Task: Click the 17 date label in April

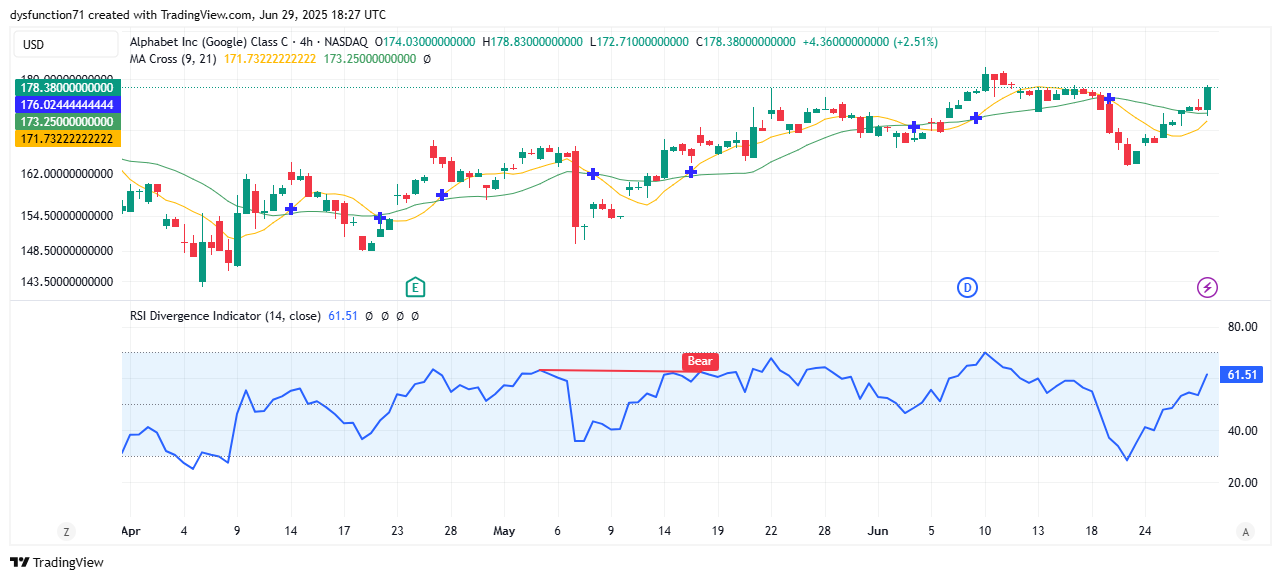Action: coord(344,532)
